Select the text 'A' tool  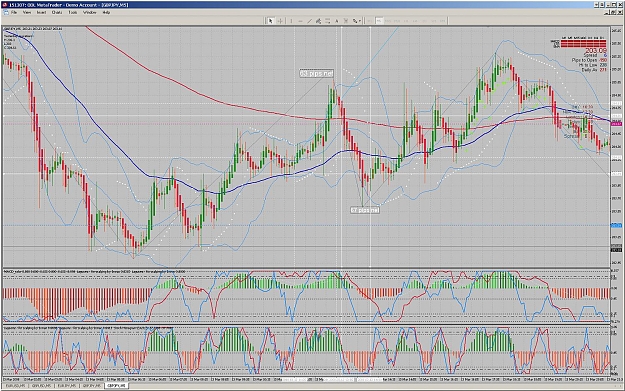tap(337, 21)
